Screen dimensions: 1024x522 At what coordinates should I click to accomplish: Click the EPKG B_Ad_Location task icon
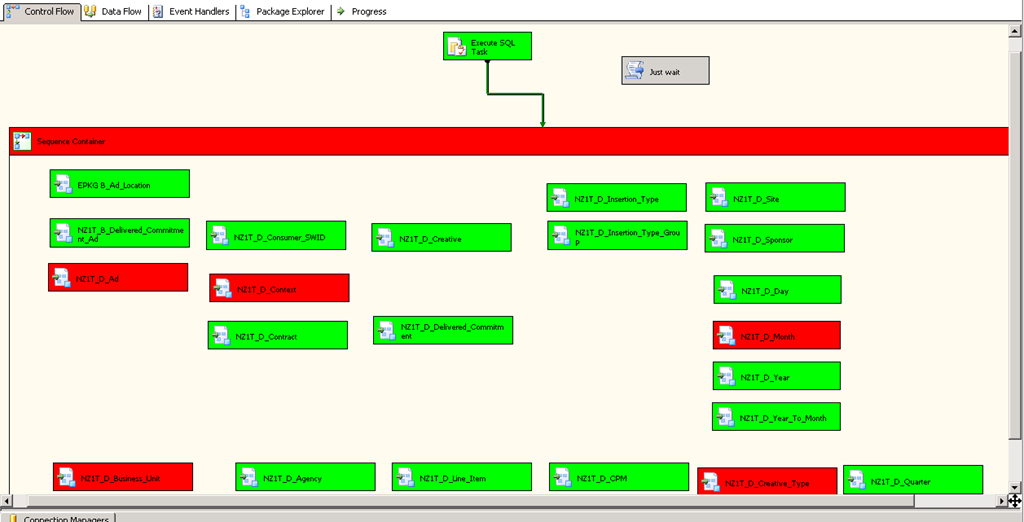(64, 184)
